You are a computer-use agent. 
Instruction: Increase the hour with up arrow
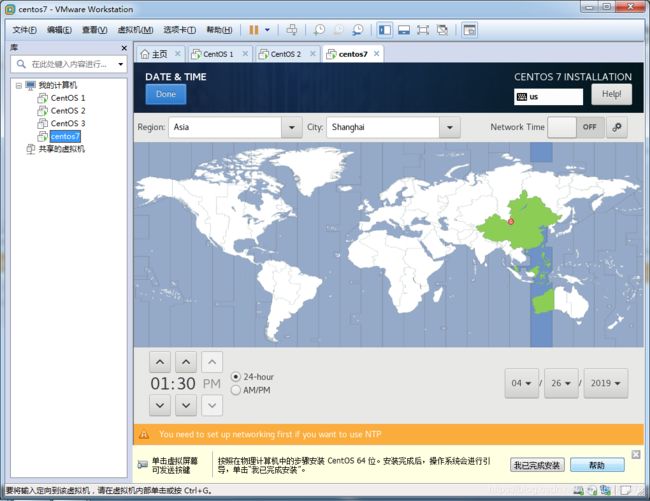(x=160, y=362)
